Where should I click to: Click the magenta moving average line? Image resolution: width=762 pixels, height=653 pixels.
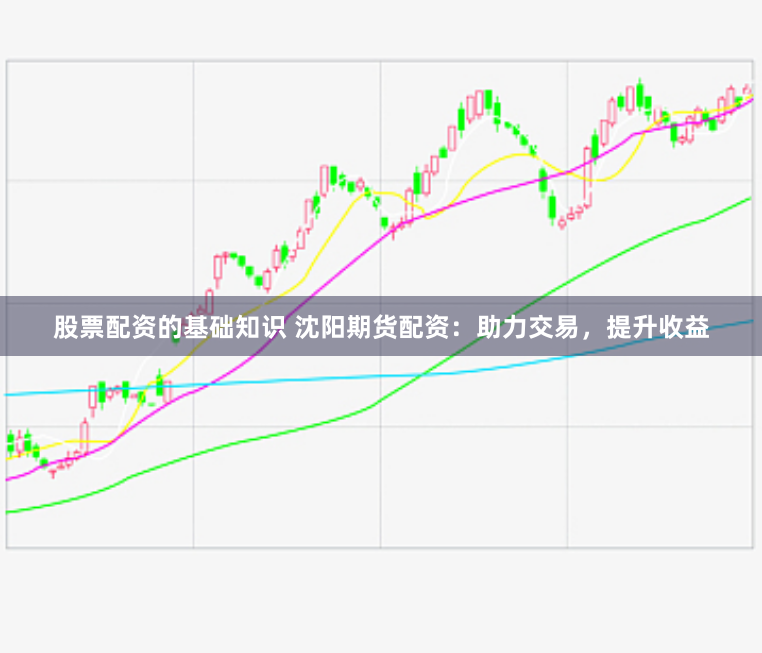[x=486, y=194]
